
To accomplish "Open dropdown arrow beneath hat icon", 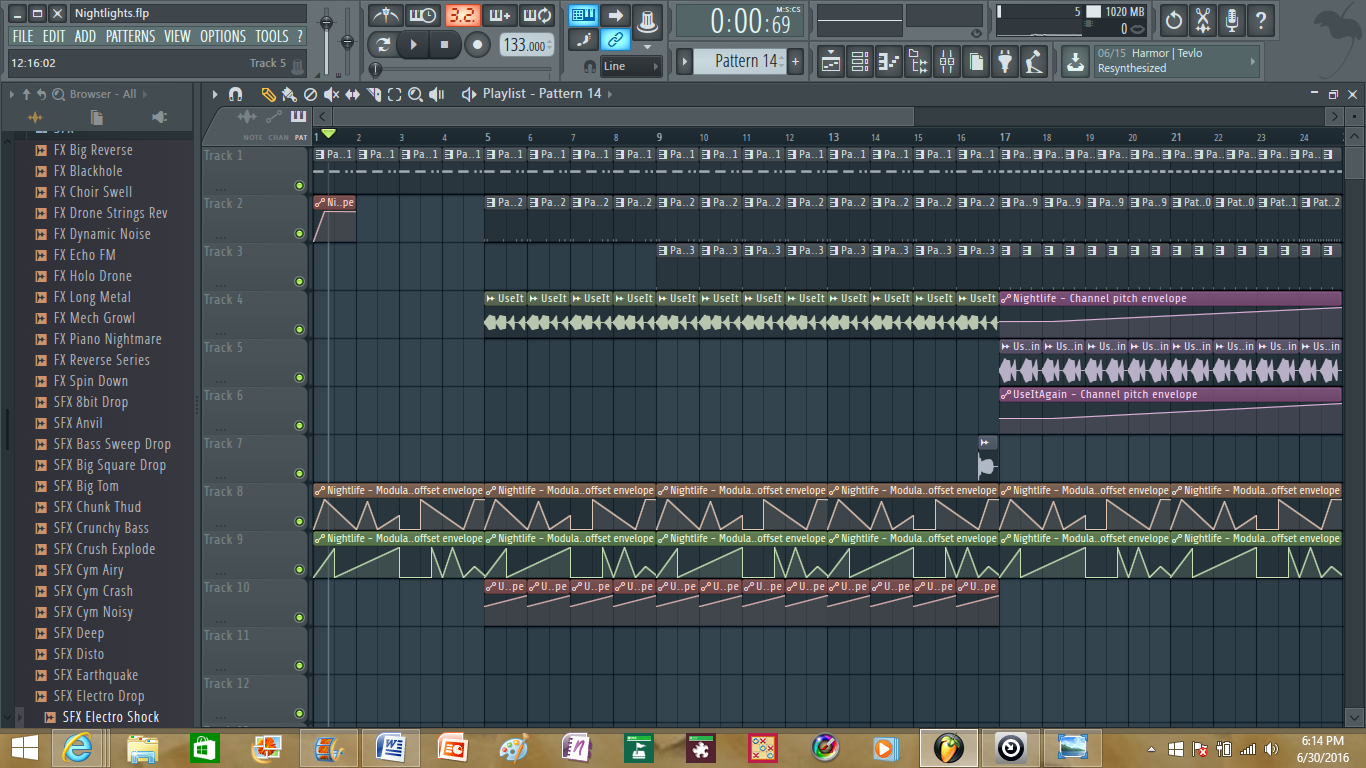I will tap(648, 46).
